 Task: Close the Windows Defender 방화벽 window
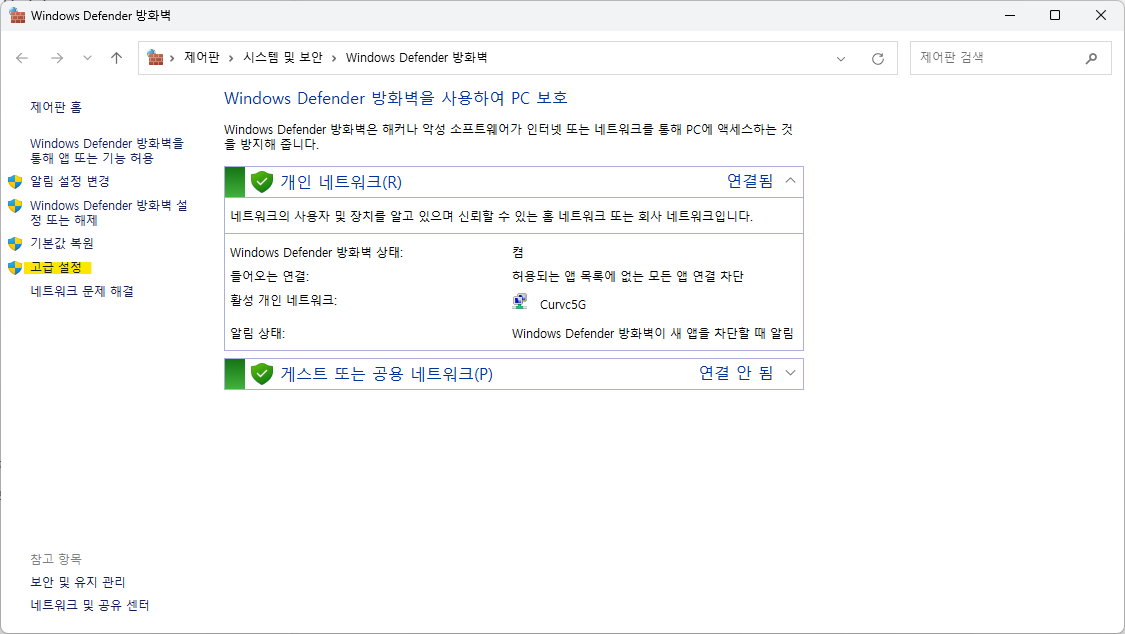pos(1101,15)
